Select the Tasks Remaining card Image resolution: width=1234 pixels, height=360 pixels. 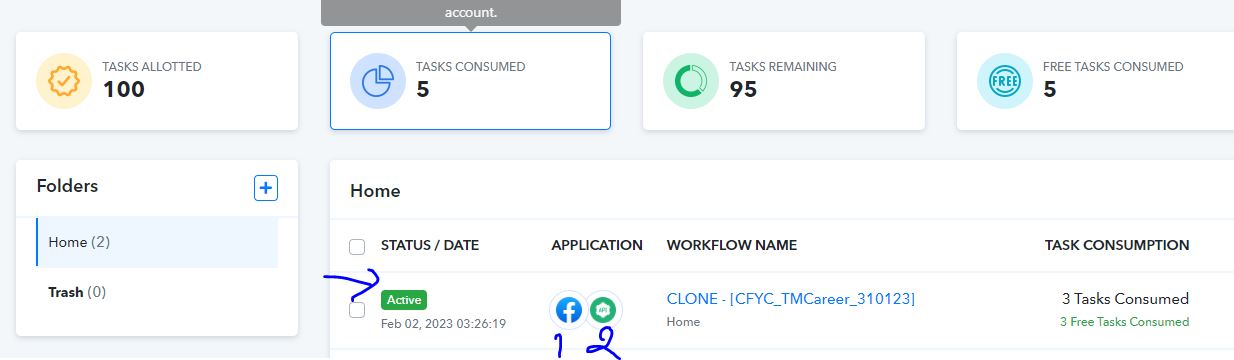784,81
